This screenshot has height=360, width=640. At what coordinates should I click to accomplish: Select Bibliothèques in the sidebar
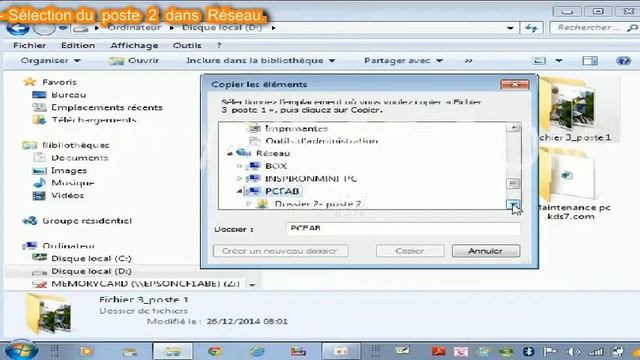(76, 145)
